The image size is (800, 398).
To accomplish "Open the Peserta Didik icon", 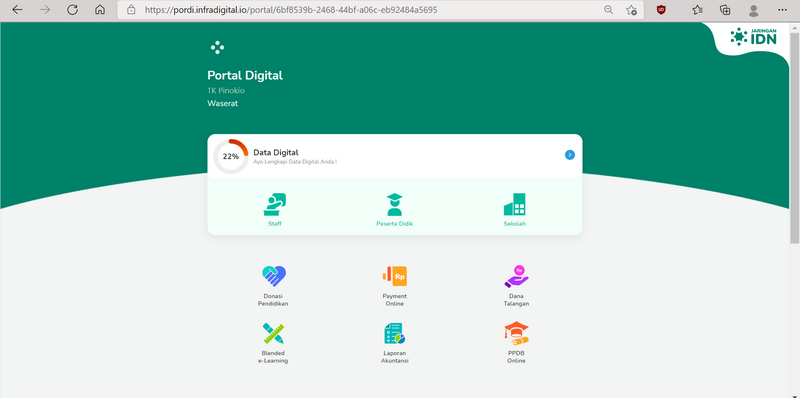I will (x=394, y=205).
